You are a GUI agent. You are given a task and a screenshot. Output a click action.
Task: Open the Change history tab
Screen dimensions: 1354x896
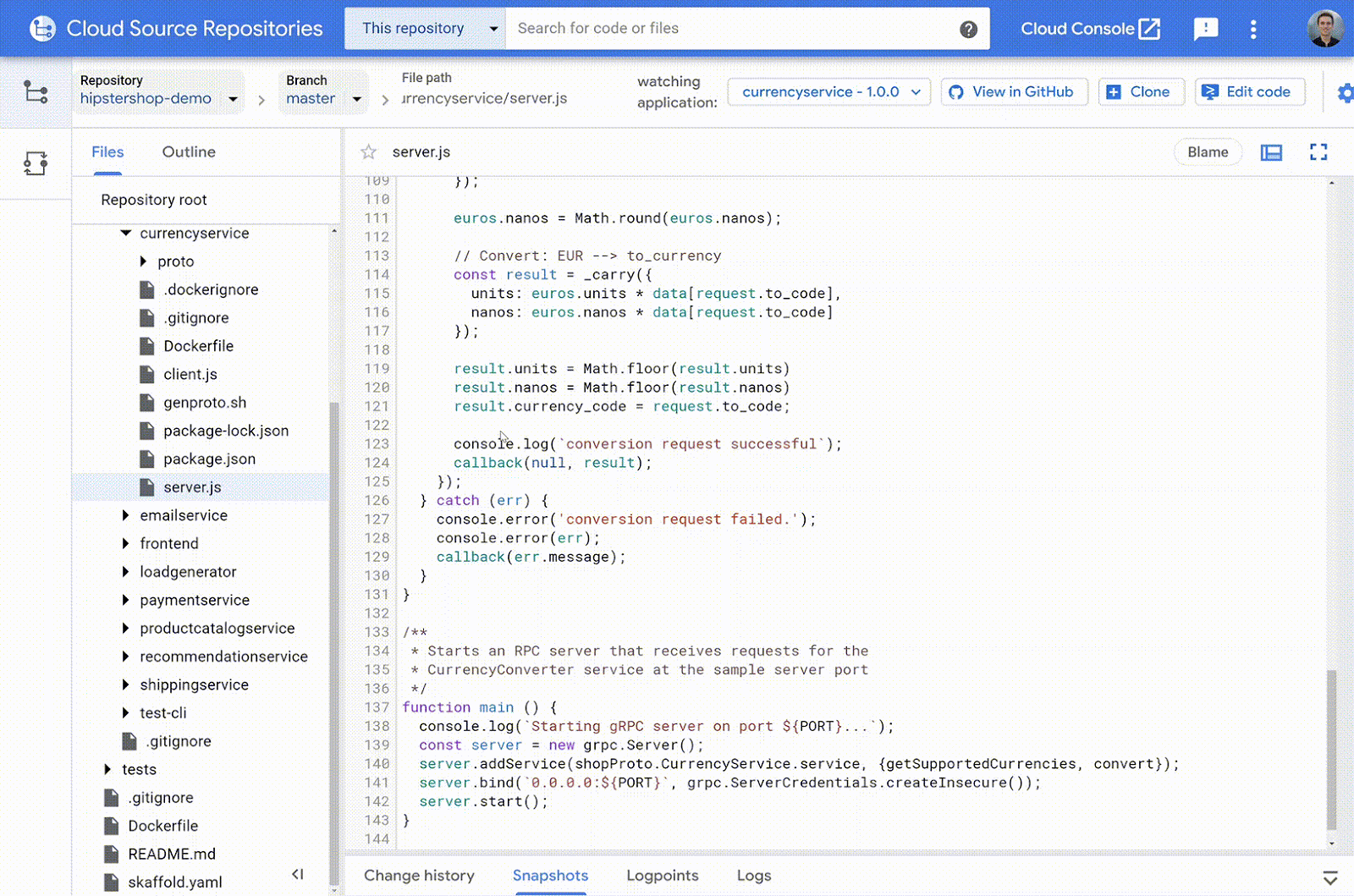[x=419, y=876]
